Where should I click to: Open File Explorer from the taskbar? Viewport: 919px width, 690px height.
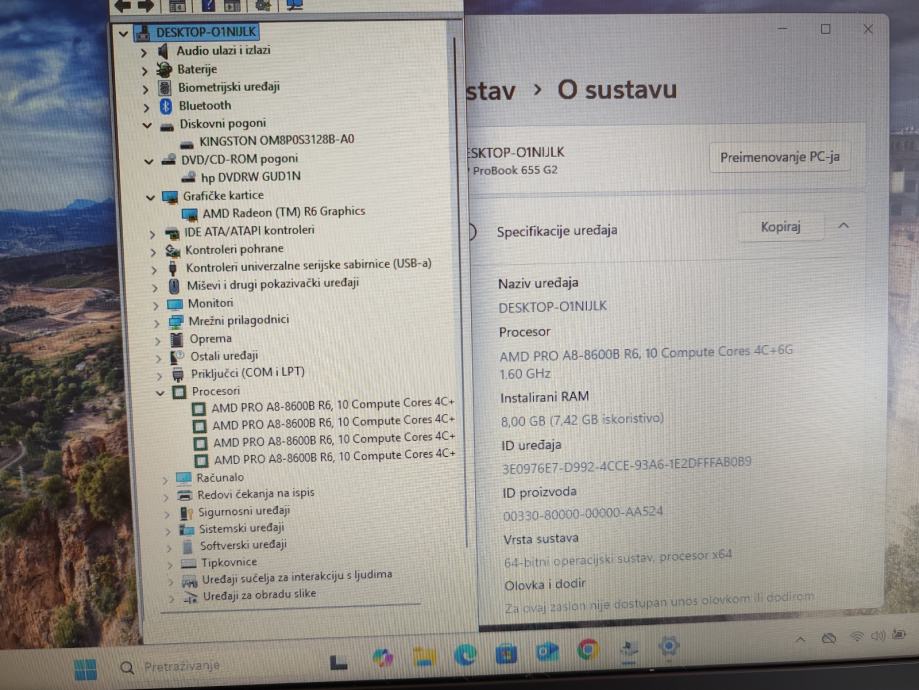point(424,656)
